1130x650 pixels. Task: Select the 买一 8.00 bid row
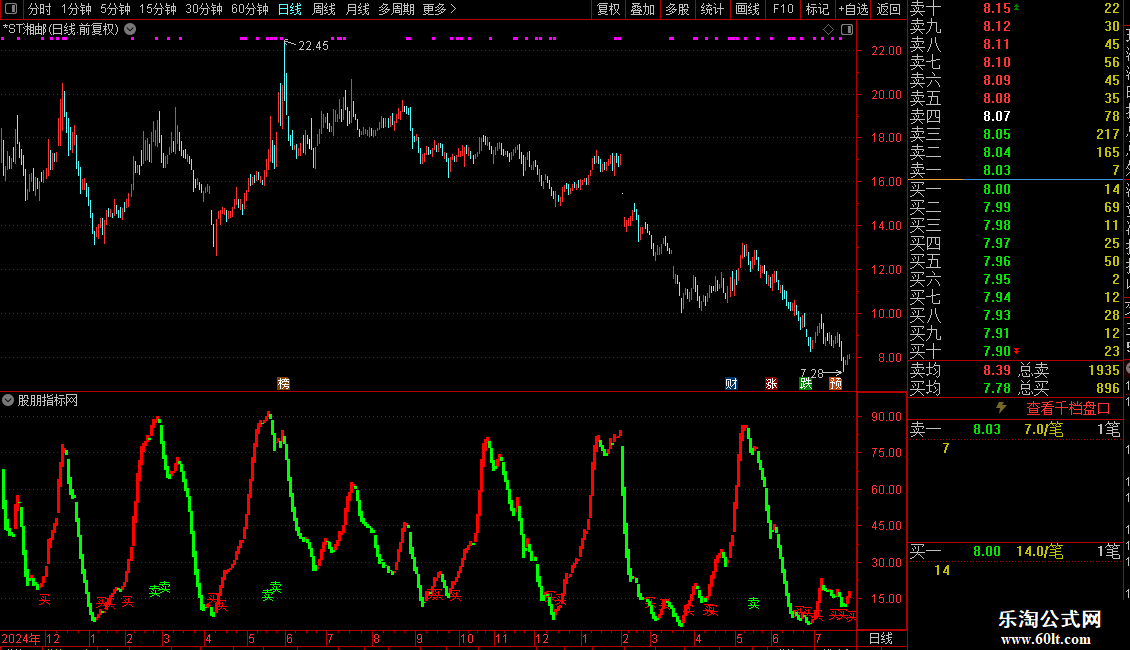1015,189
